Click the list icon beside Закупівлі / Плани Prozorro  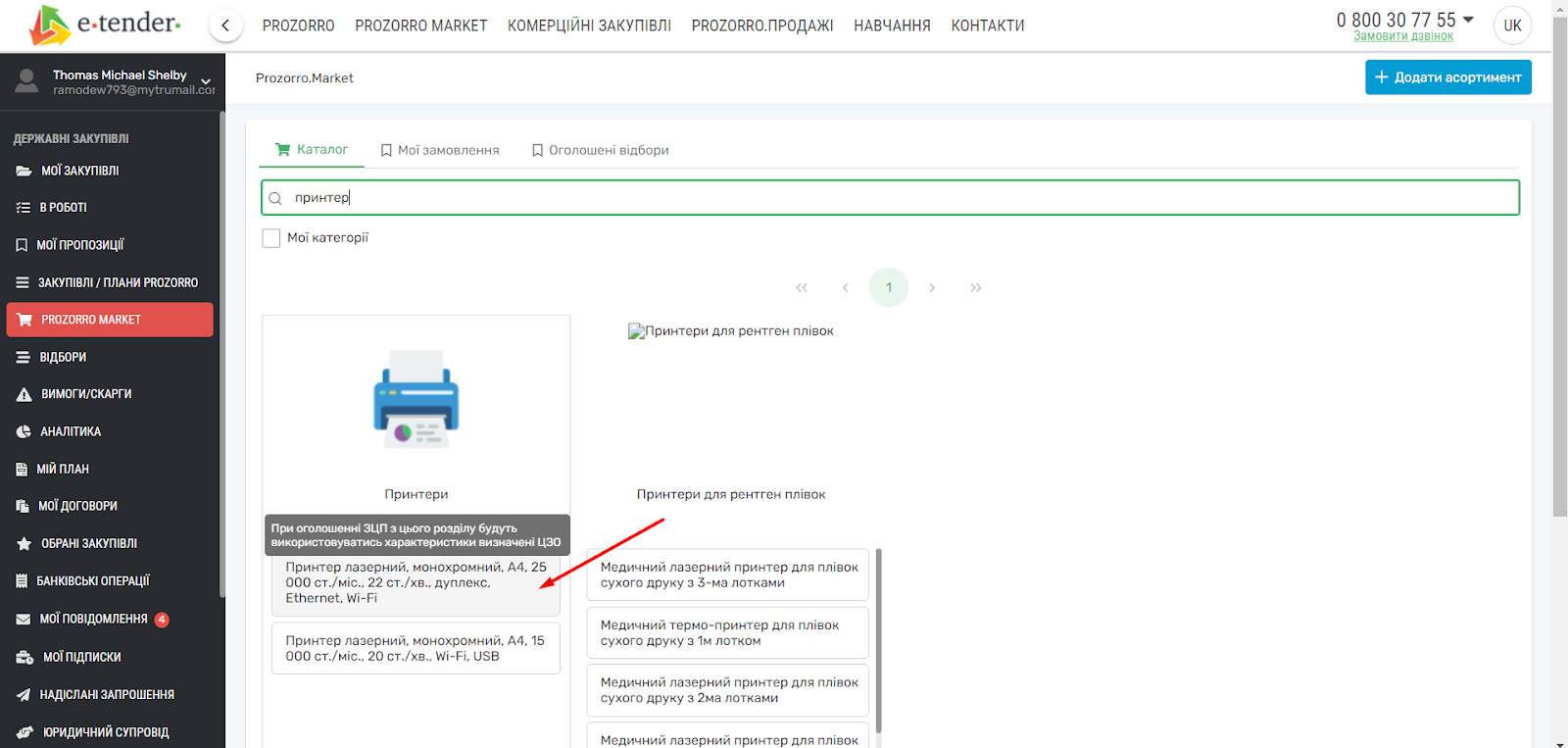click(23, 282)
